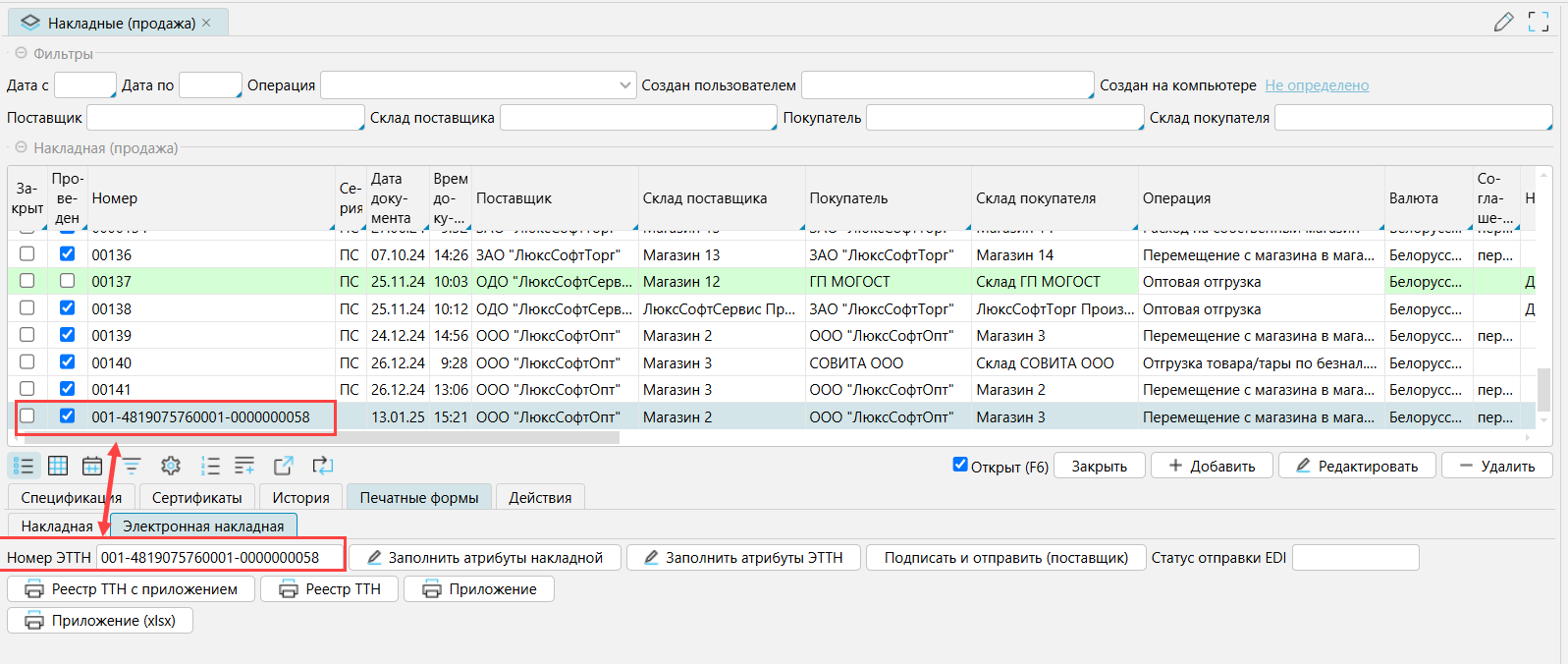
Task: Click the pencil edit icon at top right
Action: coord(1503,22)
